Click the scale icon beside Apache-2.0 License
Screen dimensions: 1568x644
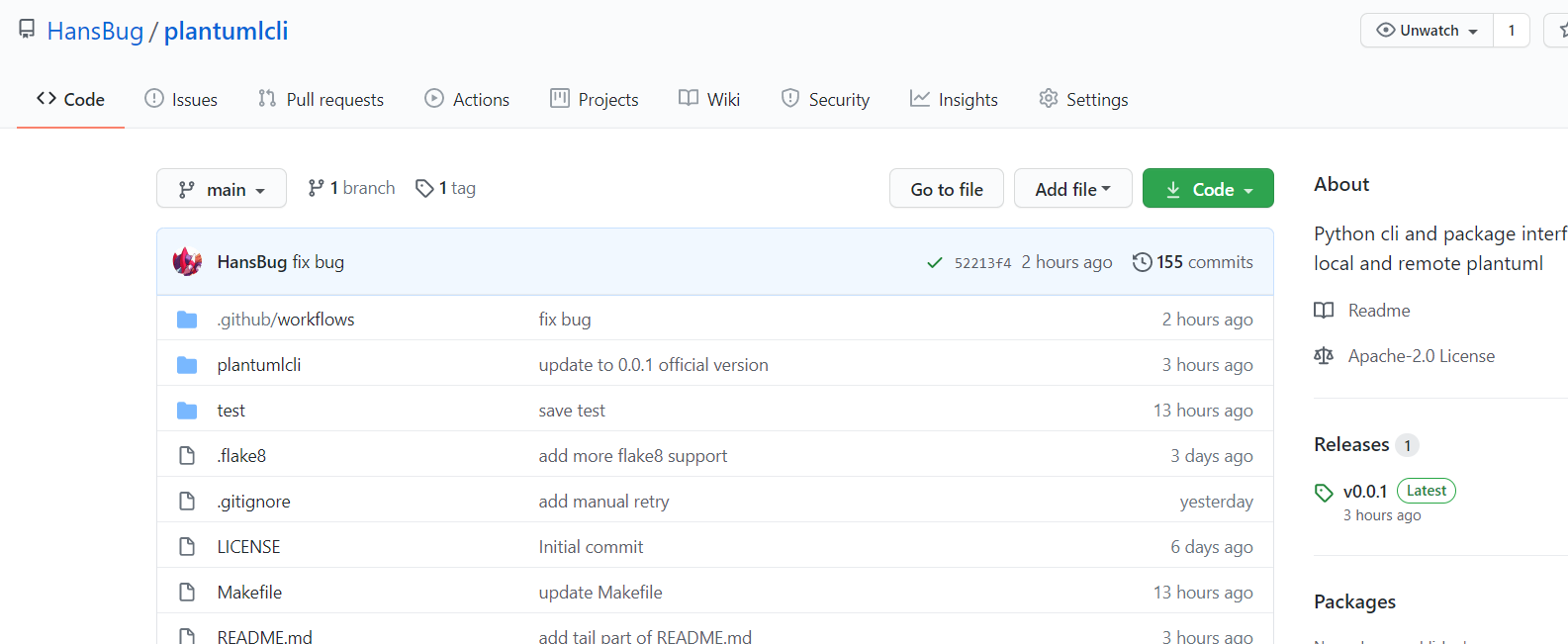coord(1324,356)
